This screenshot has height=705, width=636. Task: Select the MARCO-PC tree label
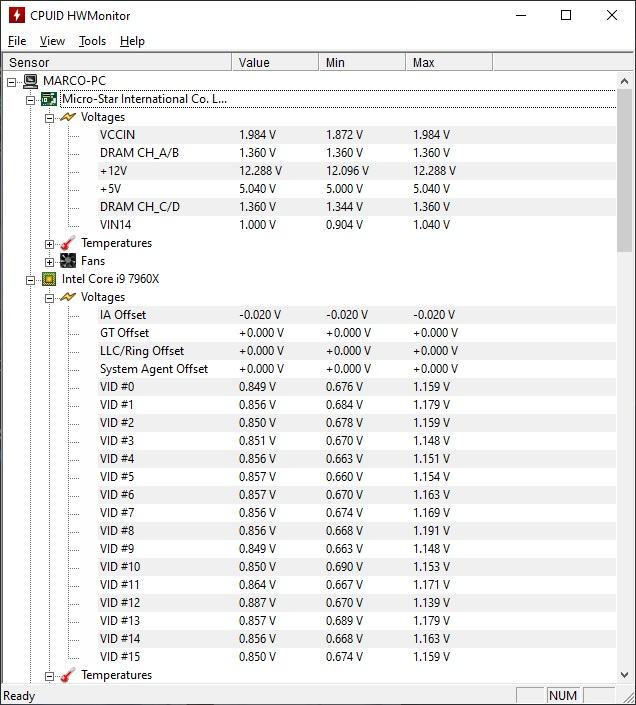[75, 81]
